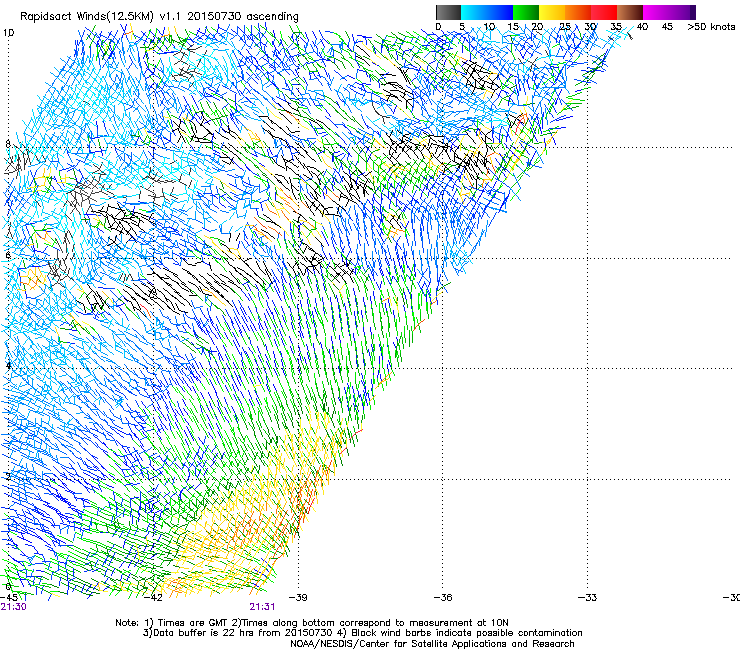Click the red 30-35 knots legend segment
This screenshot has height=650, width=740.
point(604,12)
